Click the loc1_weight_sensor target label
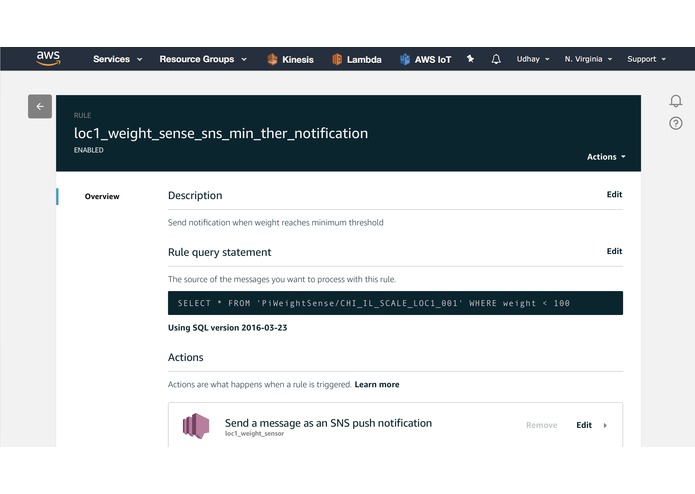The image size is (695, 494). click(254, 434)
